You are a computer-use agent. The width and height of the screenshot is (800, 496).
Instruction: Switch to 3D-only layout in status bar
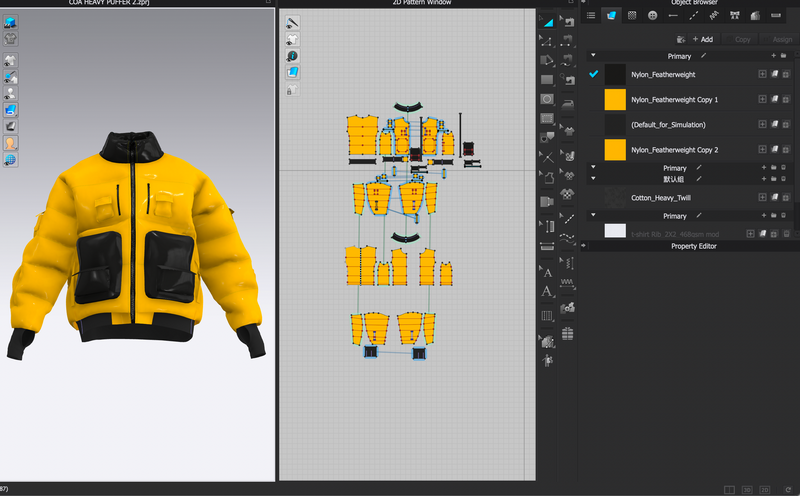[747, 490]
